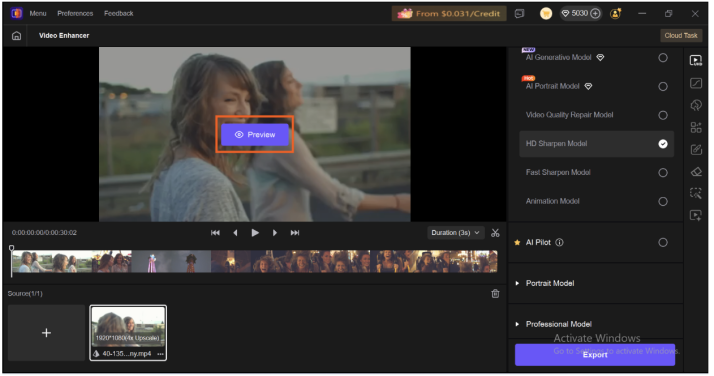Open the message panel icon in title bar

tap(520, 14)
